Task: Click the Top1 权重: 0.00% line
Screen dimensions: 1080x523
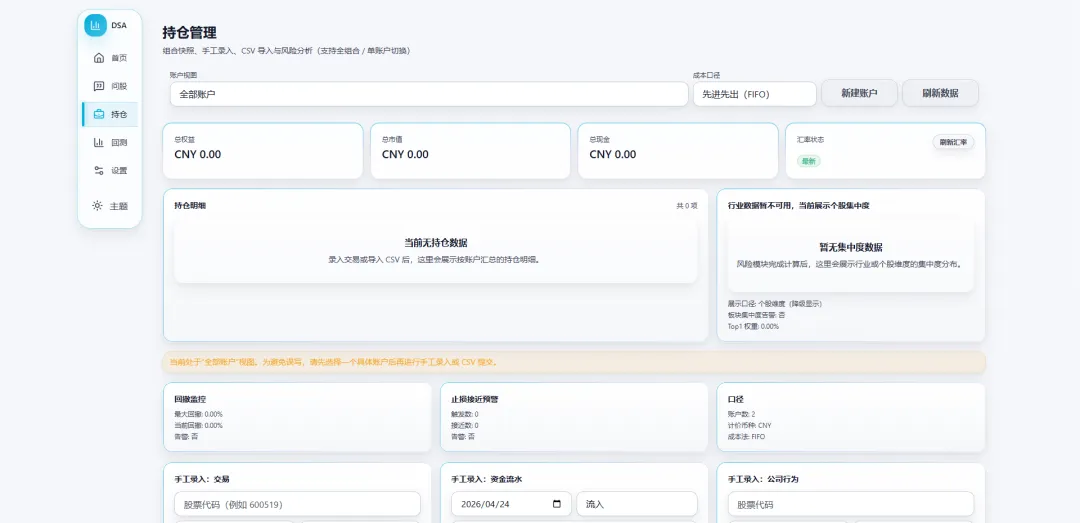Action: coord(754,327)
